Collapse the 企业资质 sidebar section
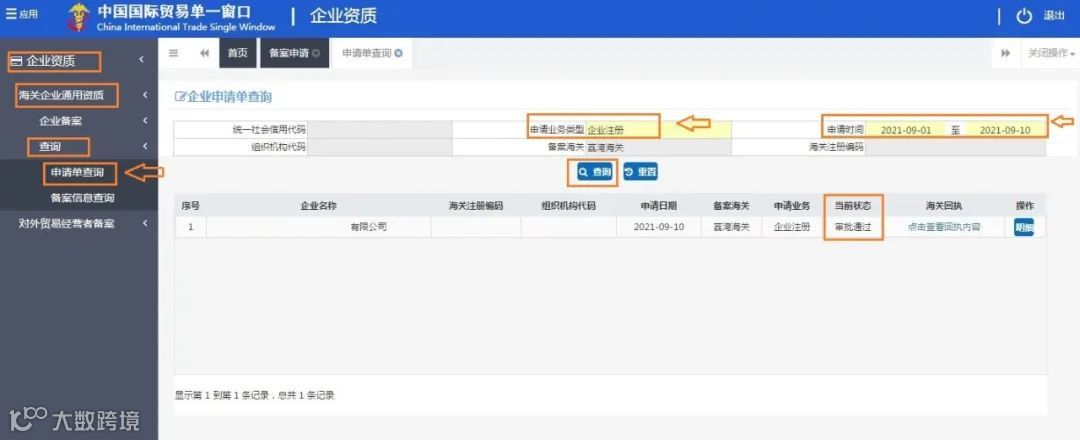Screen dimensions: 1080x440 79,61
